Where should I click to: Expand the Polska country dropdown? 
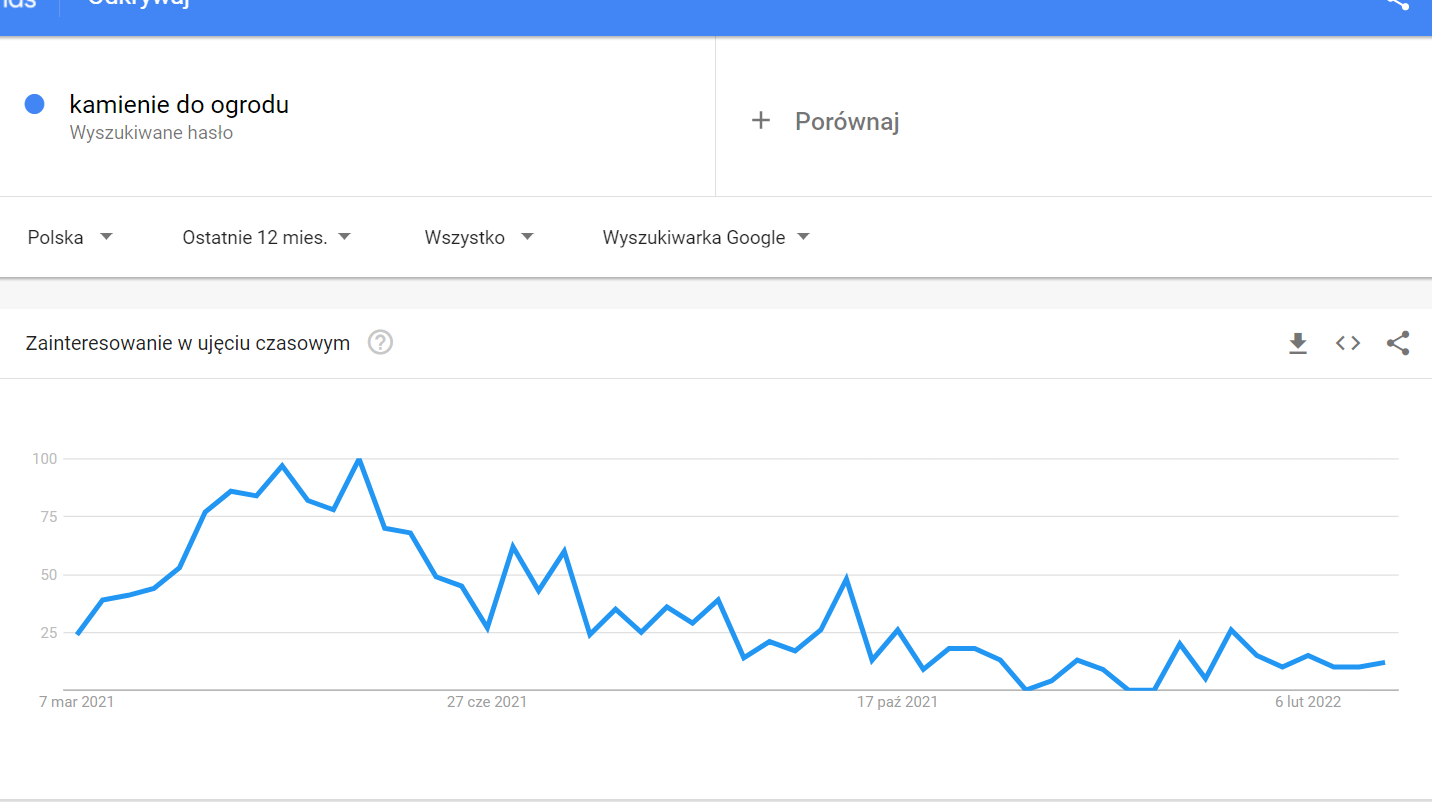71,237
